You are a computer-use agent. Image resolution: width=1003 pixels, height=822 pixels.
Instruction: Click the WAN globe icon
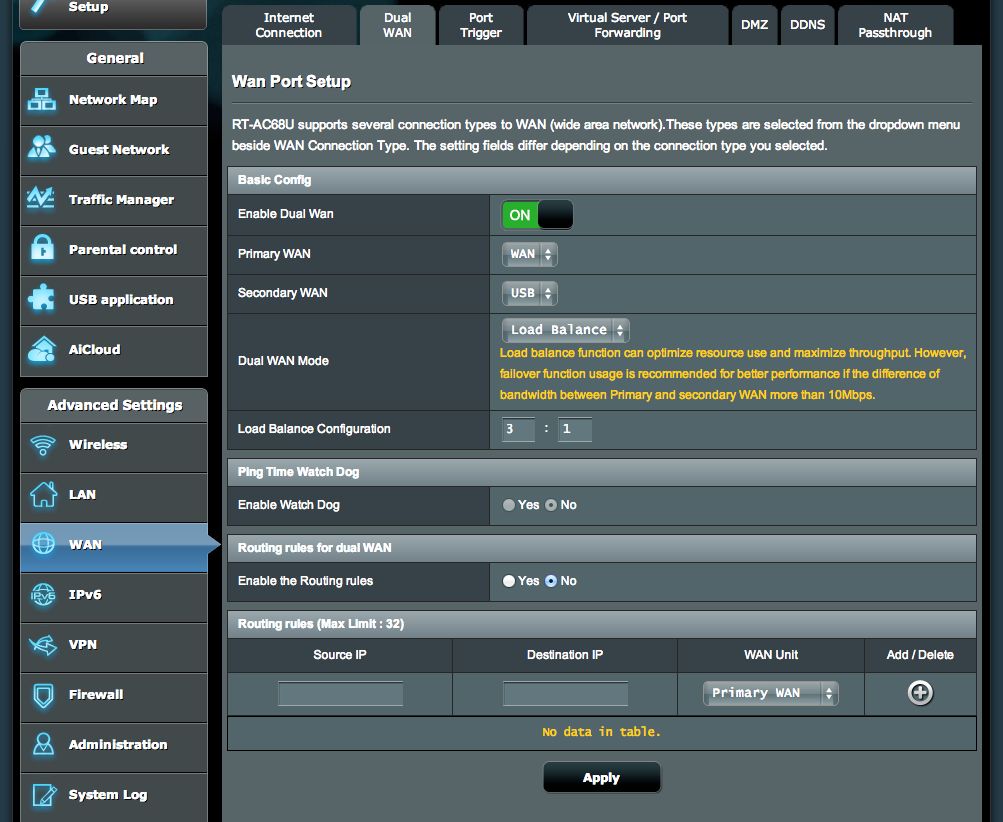[x=43, y=544]
